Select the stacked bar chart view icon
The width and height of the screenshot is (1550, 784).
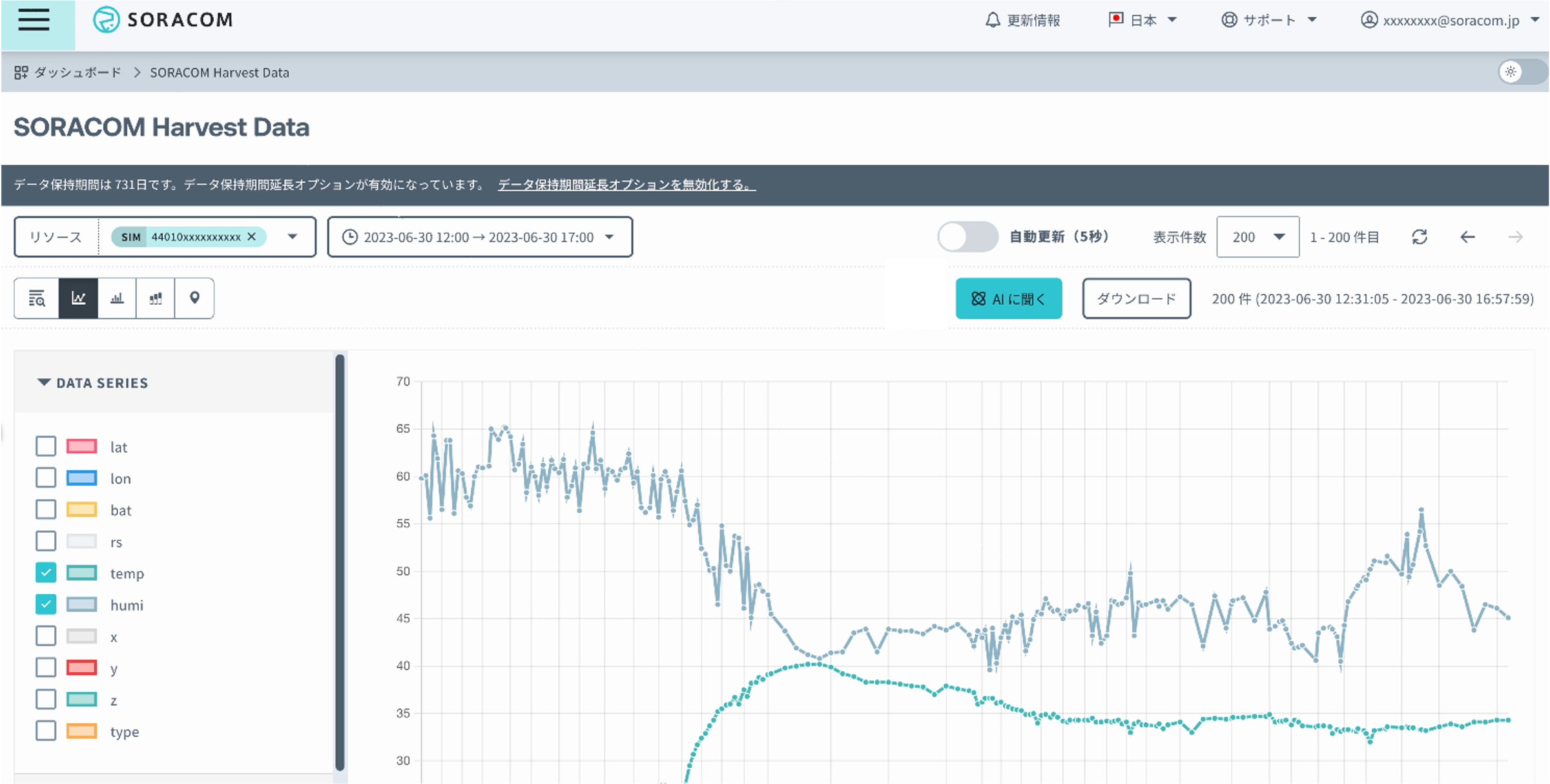tap(156, 298)
